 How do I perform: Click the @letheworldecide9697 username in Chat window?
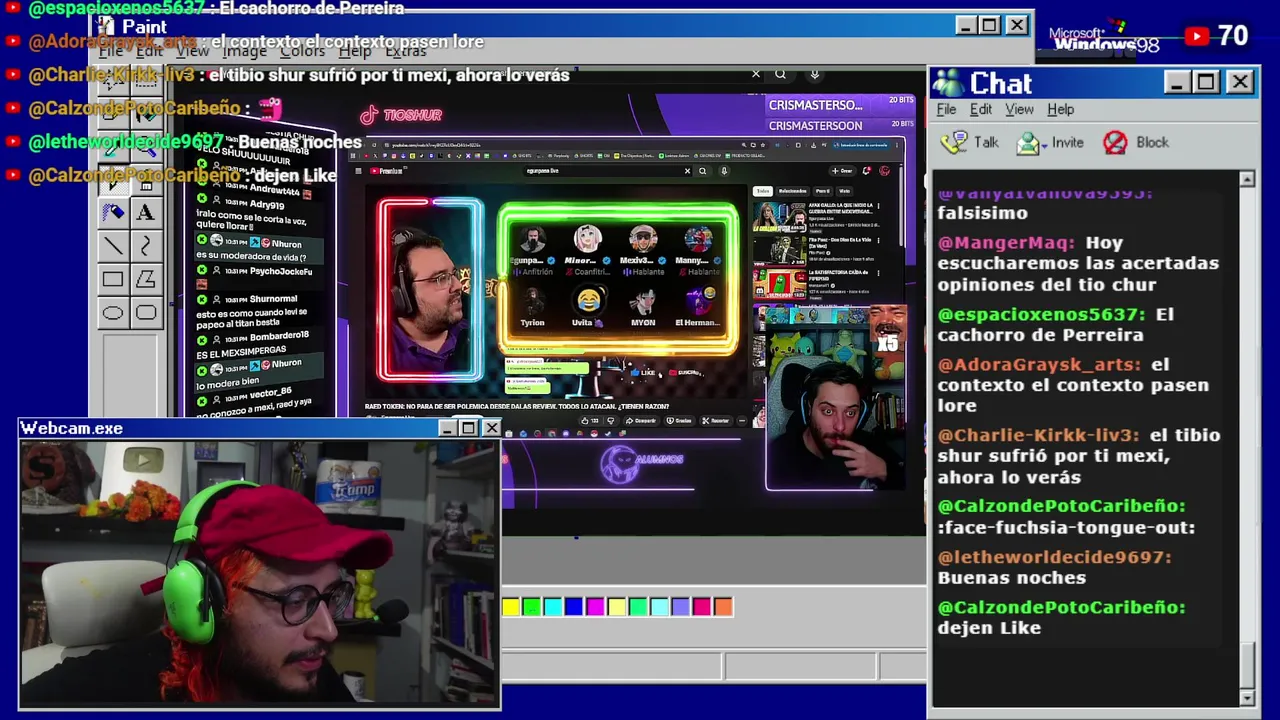[x=1054, y=557]
